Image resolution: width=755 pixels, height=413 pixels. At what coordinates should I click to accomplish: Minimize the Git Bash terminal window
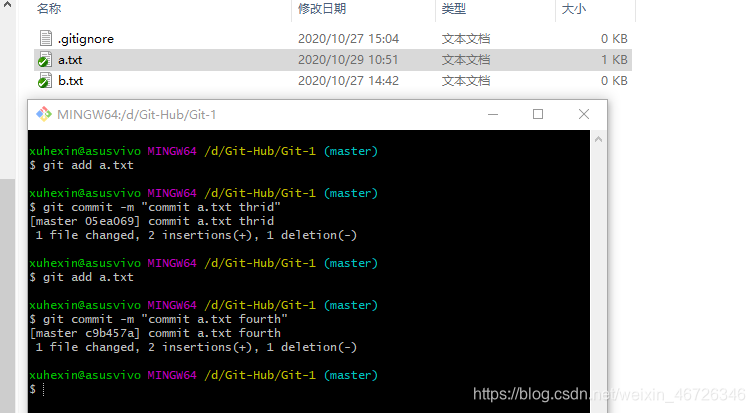coord(493,115)
